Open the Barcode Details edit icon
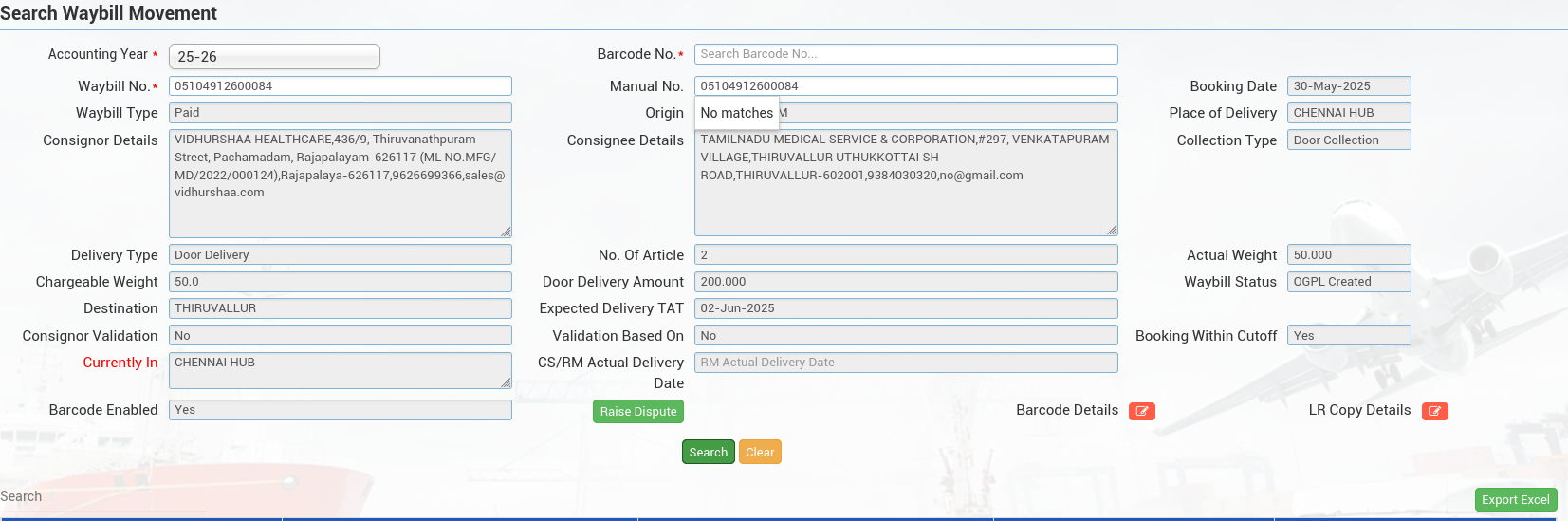Screen dimensions: 1568x521 tap(1141, 411)
